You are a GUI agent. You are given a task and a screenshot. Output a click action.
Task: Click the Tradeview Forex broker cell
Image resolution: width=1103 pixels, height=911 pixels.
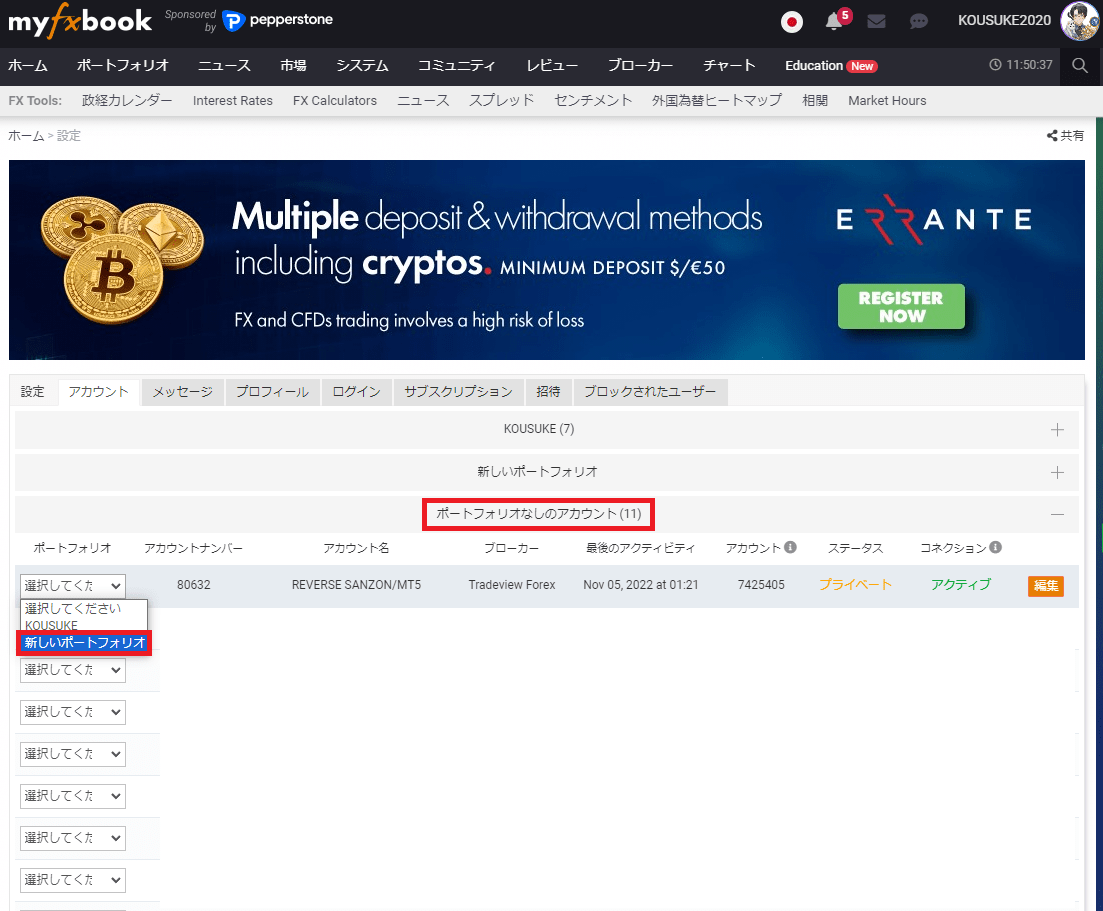pos(512,585)
